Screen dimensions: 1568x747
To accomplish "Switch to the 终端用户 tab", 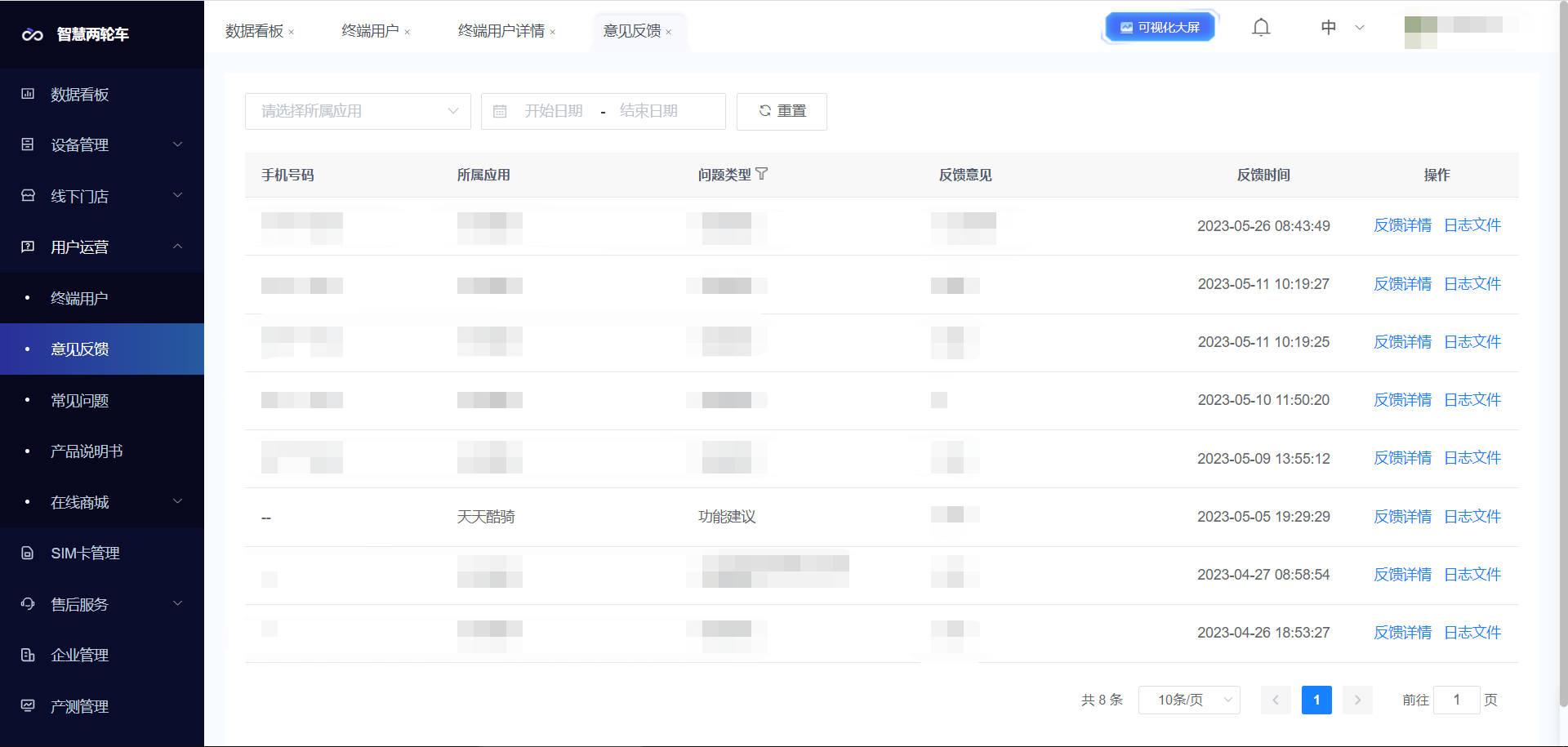I will [x=370, y=31].
